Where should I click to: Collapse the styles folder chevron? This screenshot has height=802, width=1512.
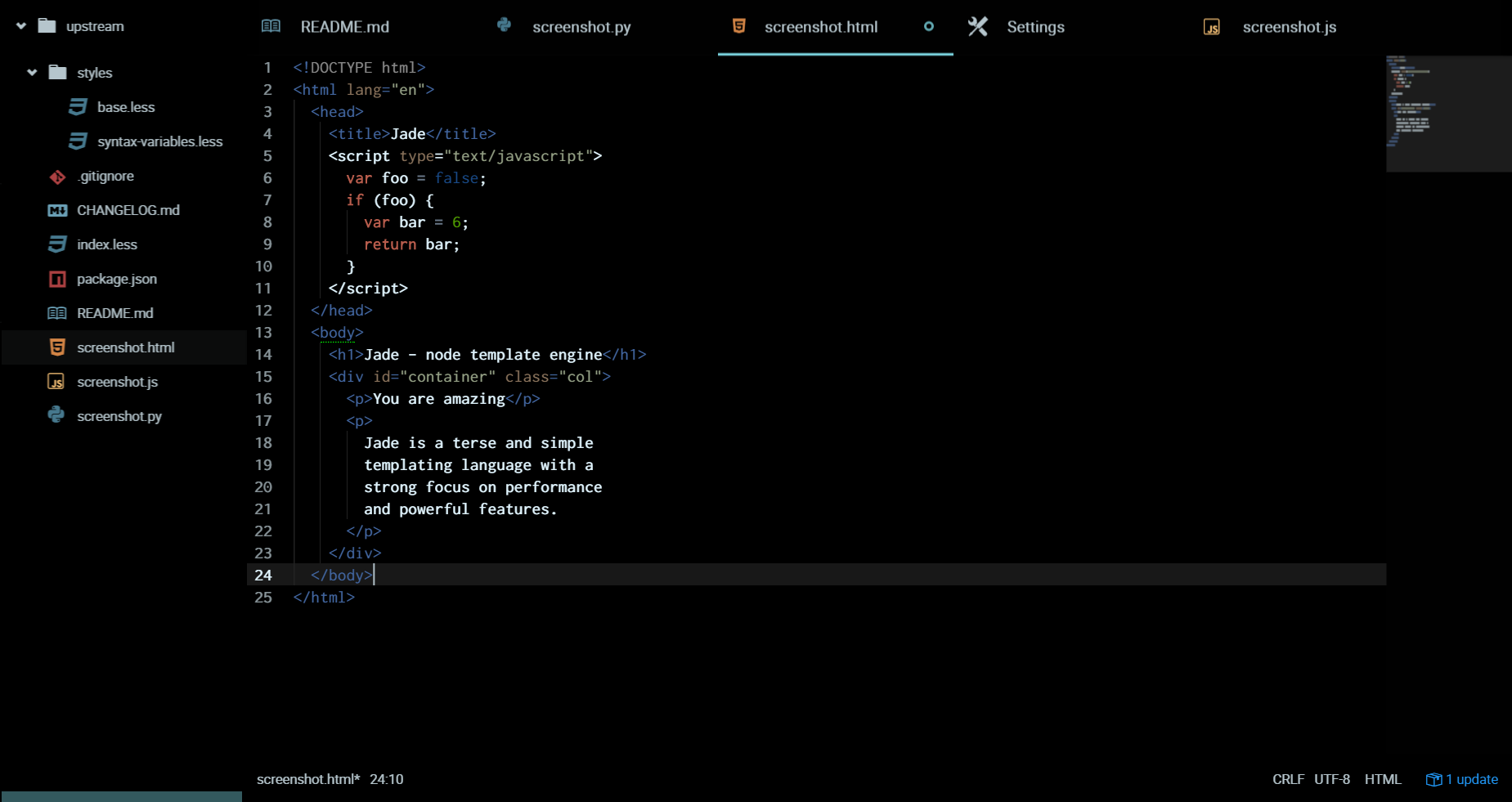point(32,73)
